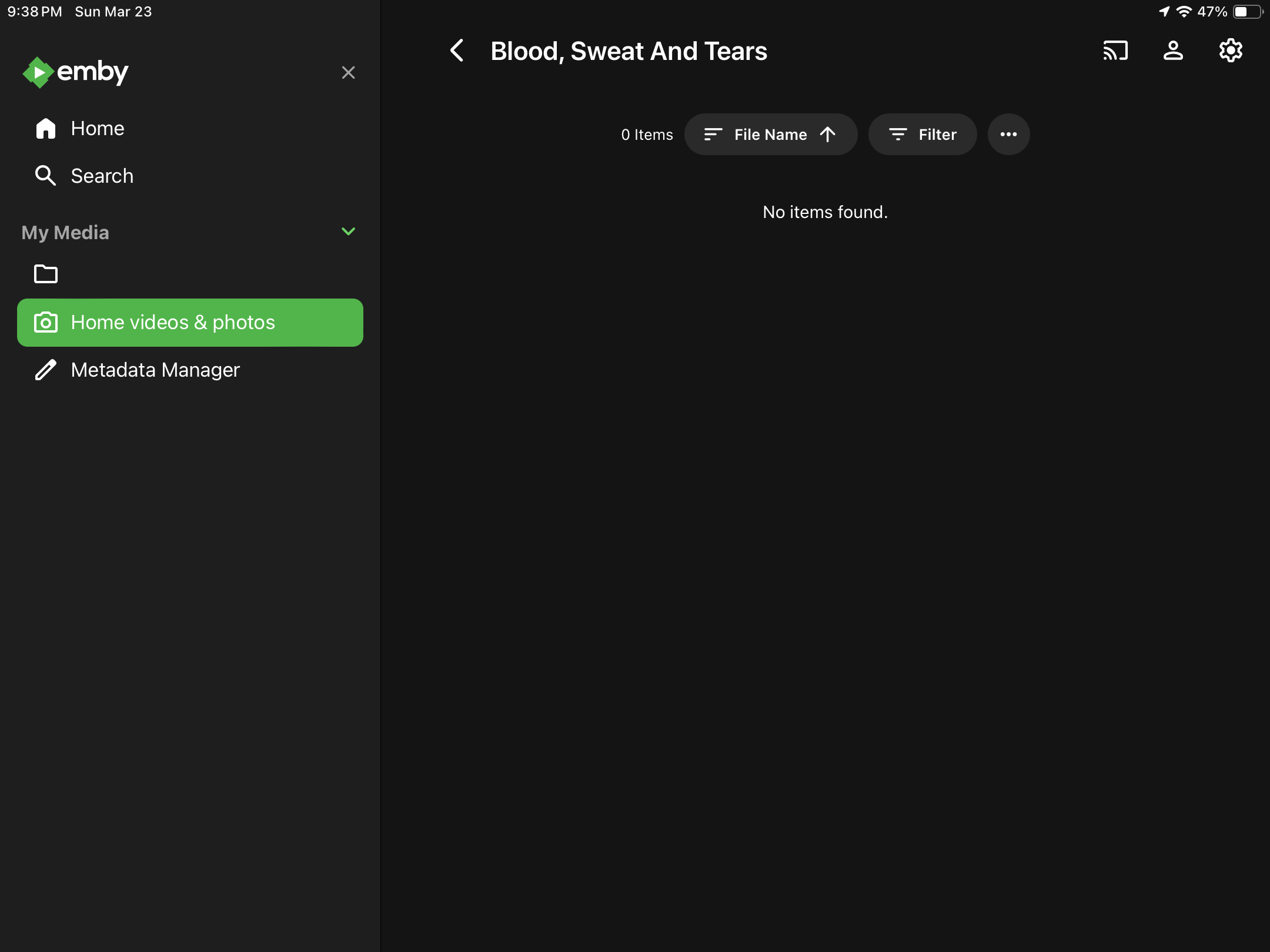The width and height of the screenshot is (1270, 952).
Task: Click the My Media section header
Action: coord(65,233)
